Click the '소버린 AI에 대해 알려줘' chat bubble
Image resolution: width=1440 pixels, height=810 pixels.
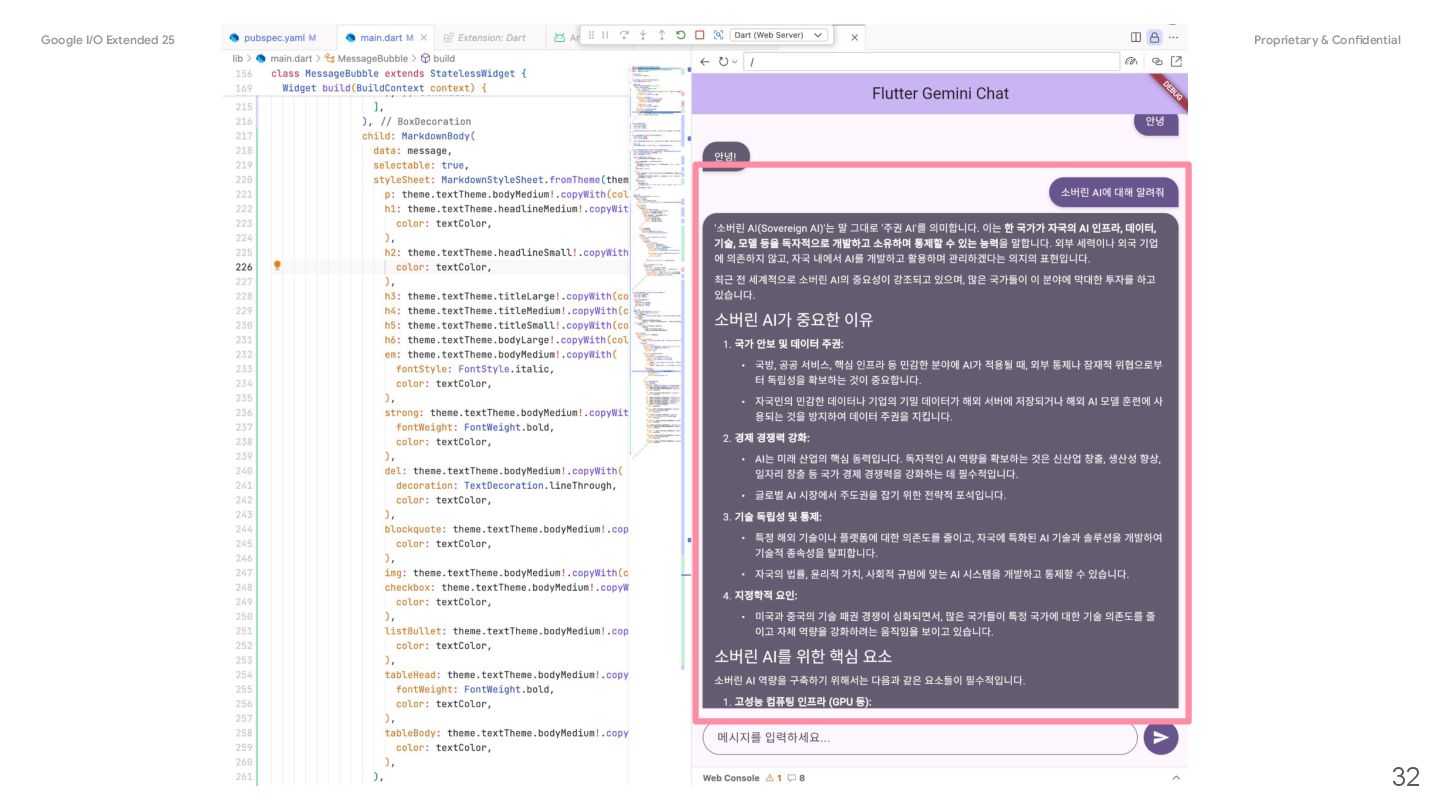pos(1113,192)
